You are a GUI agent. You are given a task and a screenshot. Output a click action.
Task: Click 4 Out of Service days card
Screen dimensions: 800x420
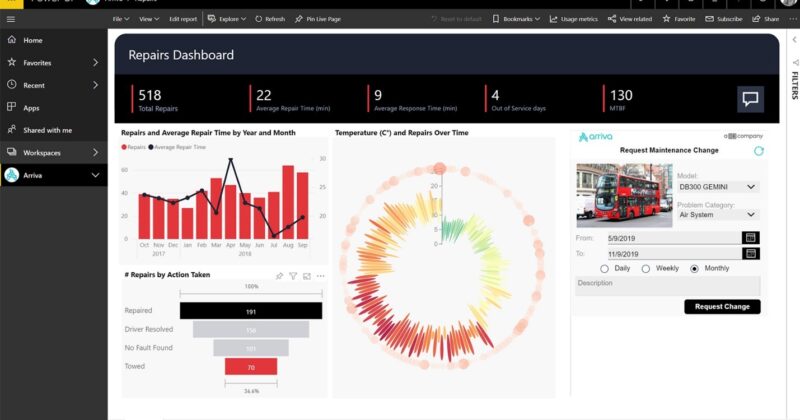coord(517,100)
